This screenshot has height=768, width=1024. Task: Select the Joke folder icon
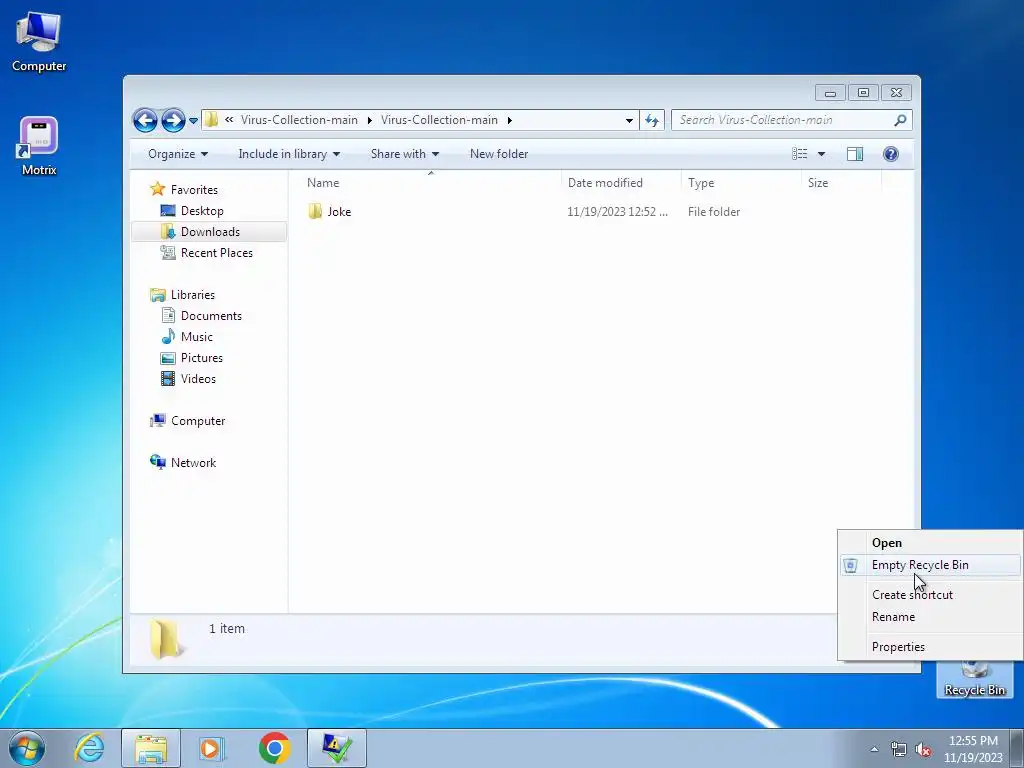coord(315,212)
